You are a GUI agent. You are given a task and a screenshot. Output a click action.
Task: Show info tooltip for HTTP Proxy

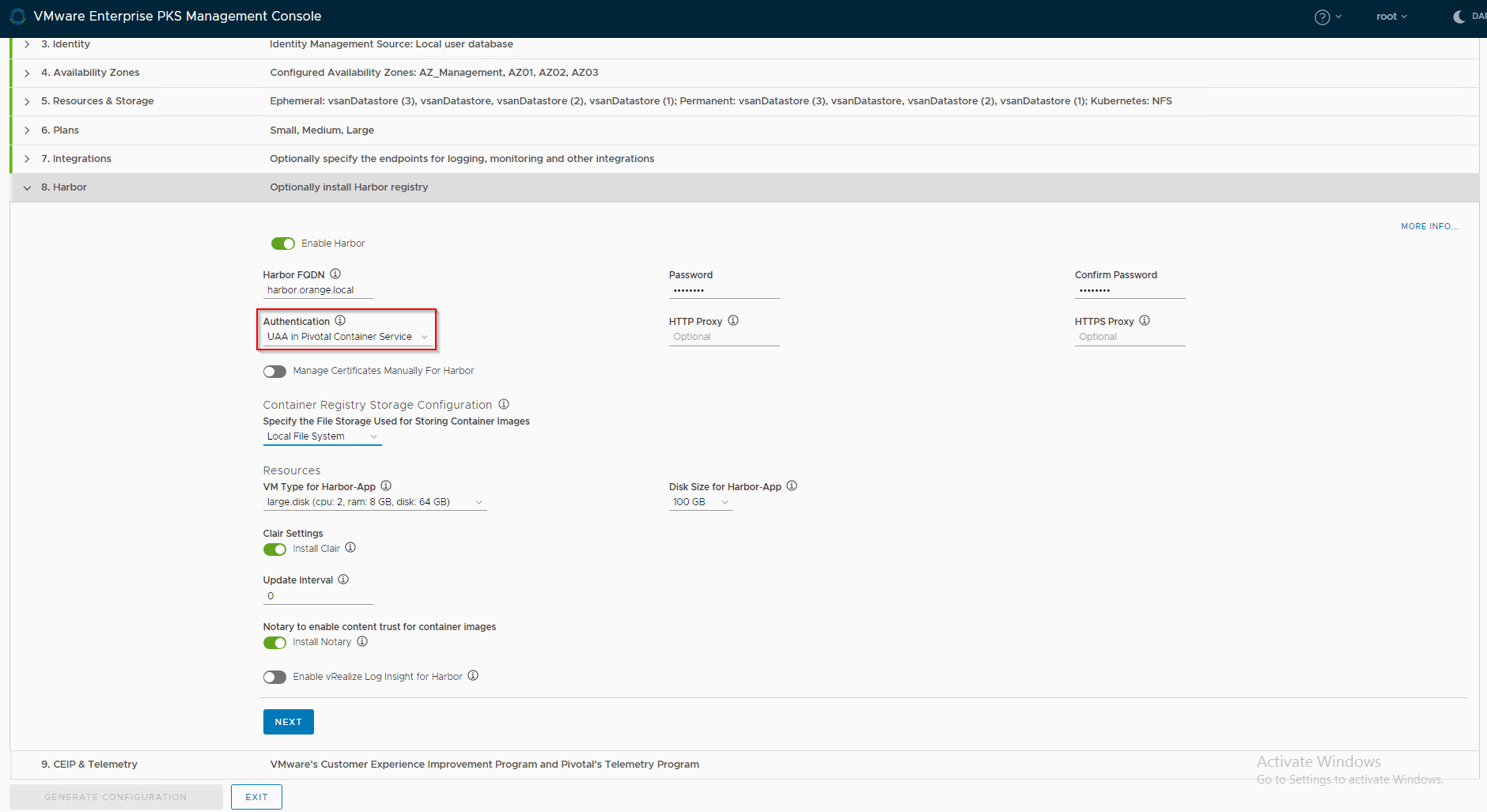[733, 320]
